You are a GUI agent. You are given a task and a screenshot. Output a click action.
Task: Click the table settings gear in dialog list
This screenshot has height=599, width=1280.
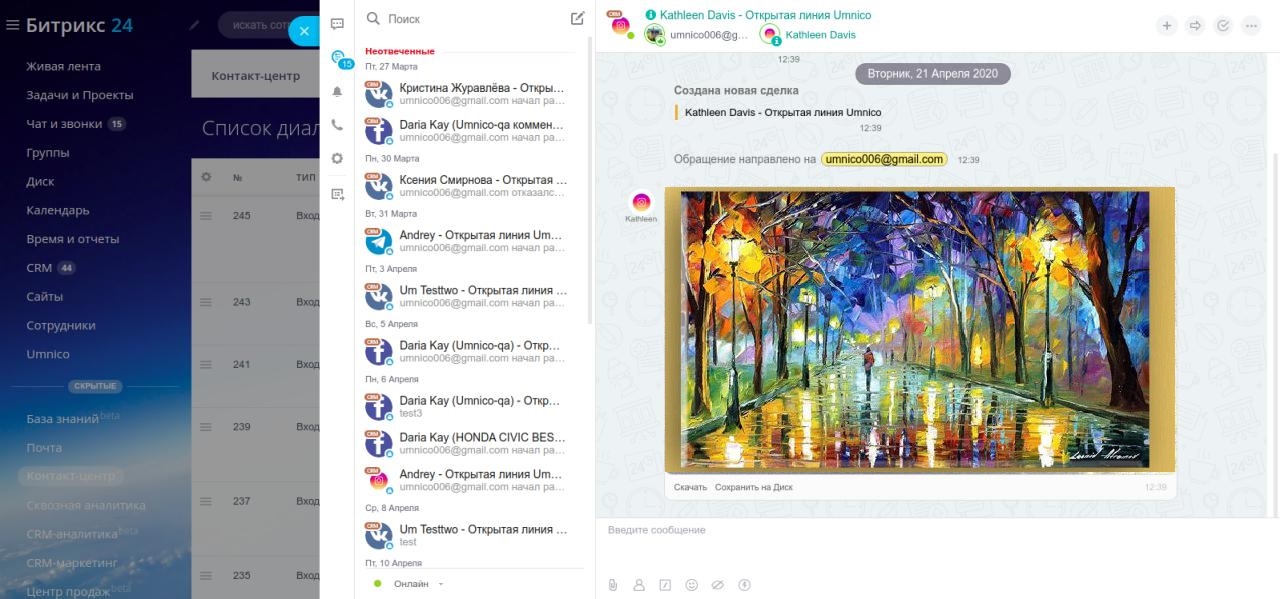click(207, 177)
